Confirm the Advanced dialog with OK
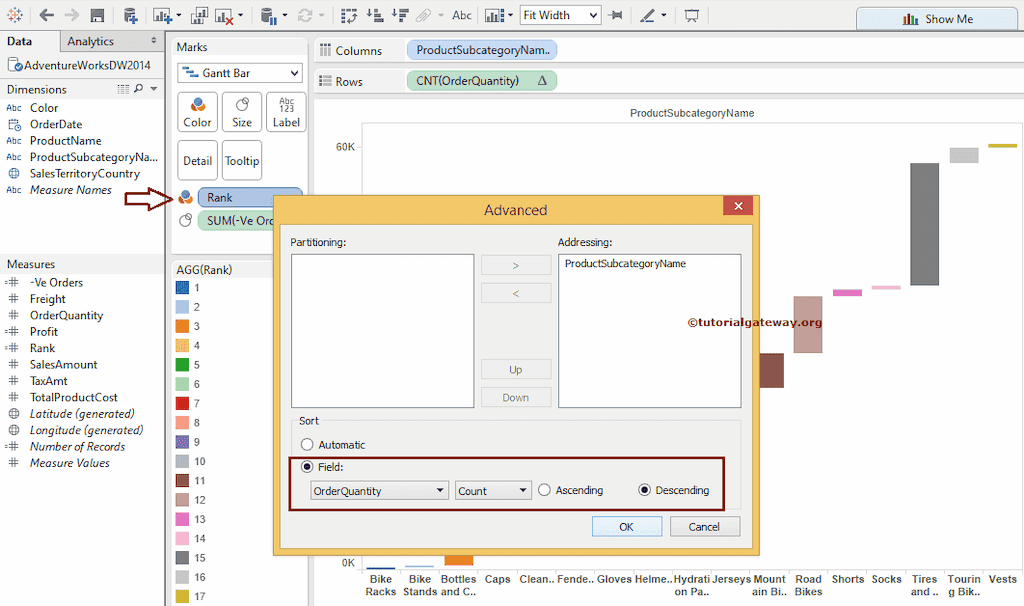The image size is (1024, 606). pyautogui.click(x=626, y=526)
